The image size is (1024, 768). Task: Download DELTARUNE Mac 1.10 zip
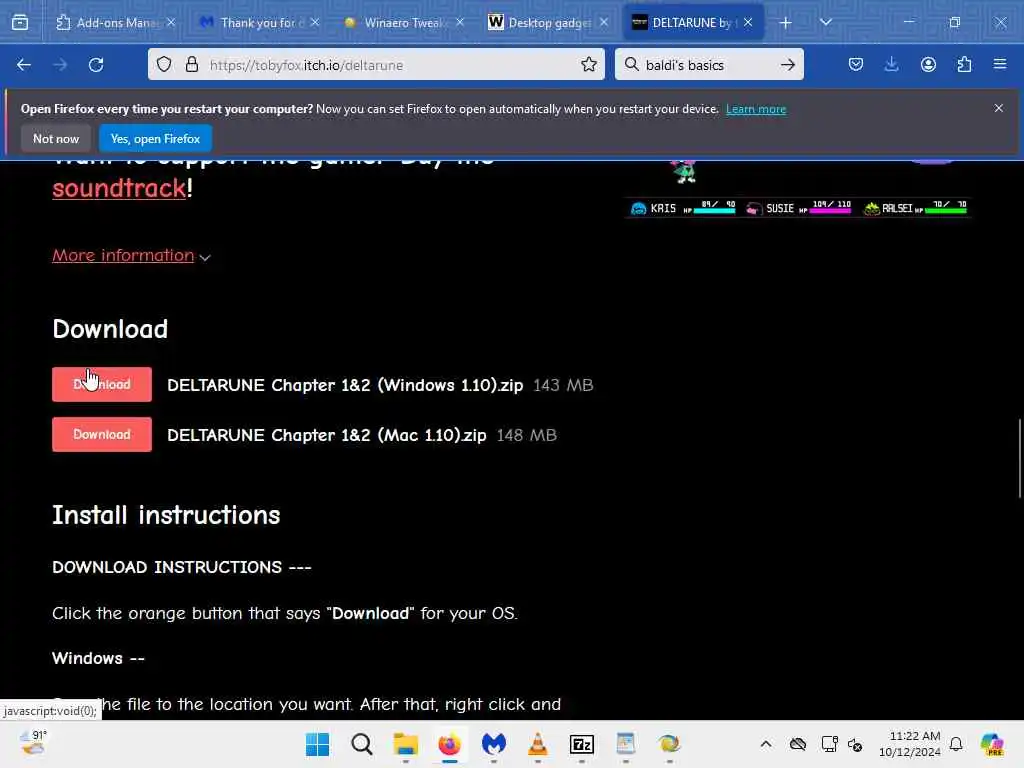click(102, 435)
